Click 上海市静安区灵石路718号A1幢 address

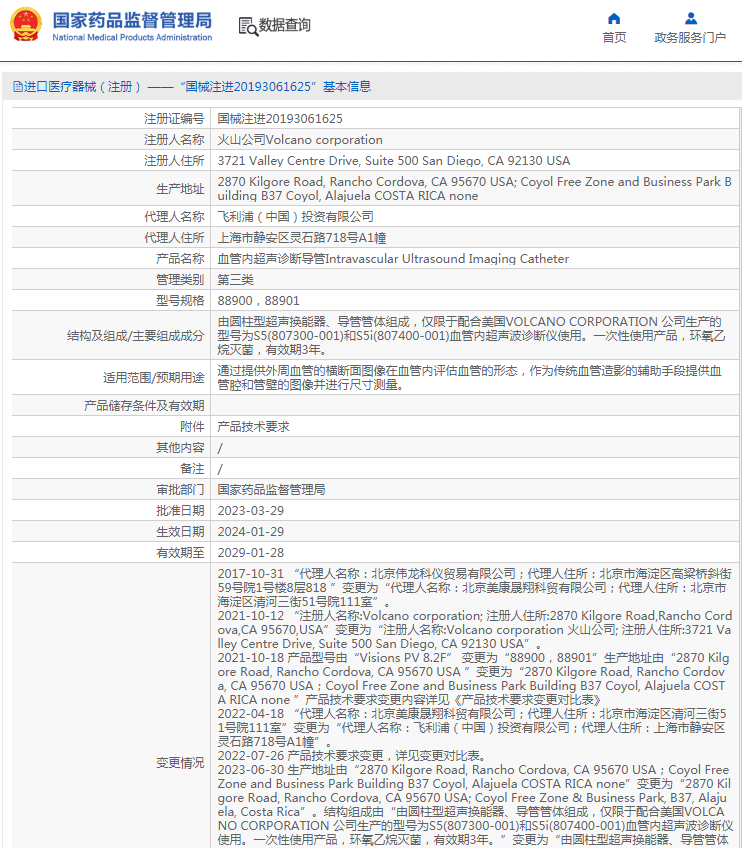pos(302,237)
